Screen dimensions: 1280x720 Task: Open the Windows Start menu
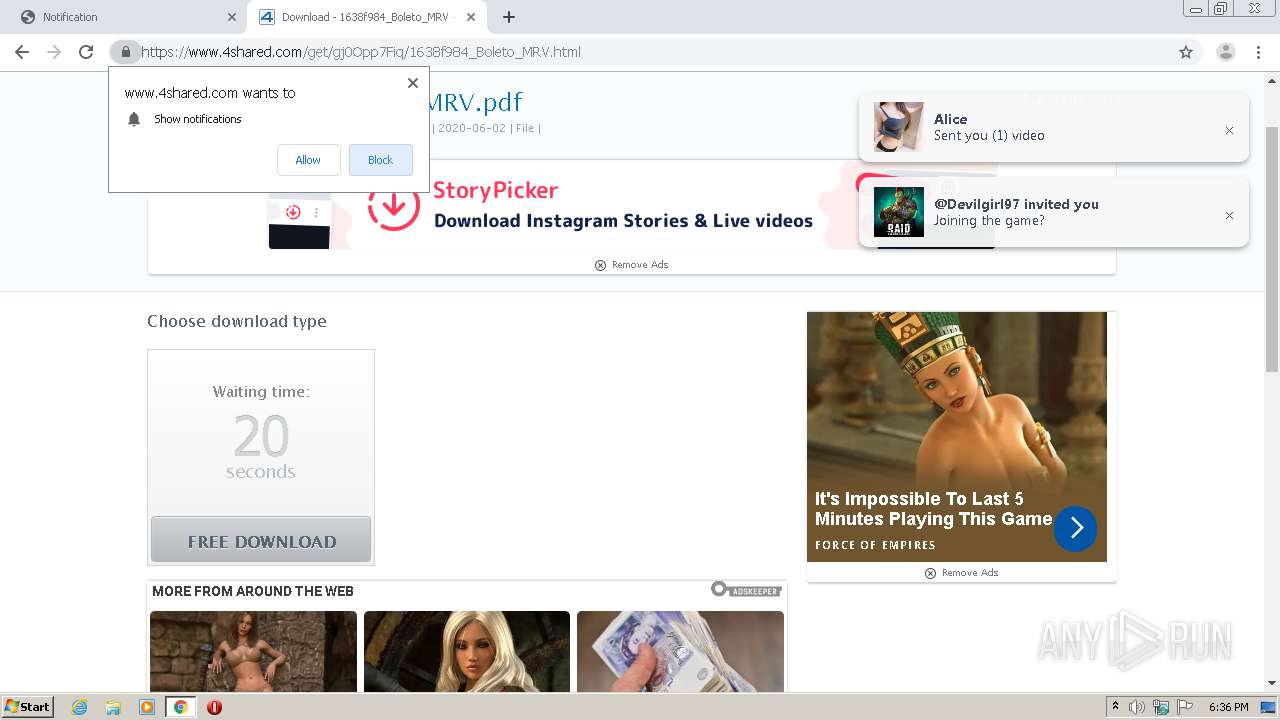click(27, 706)
